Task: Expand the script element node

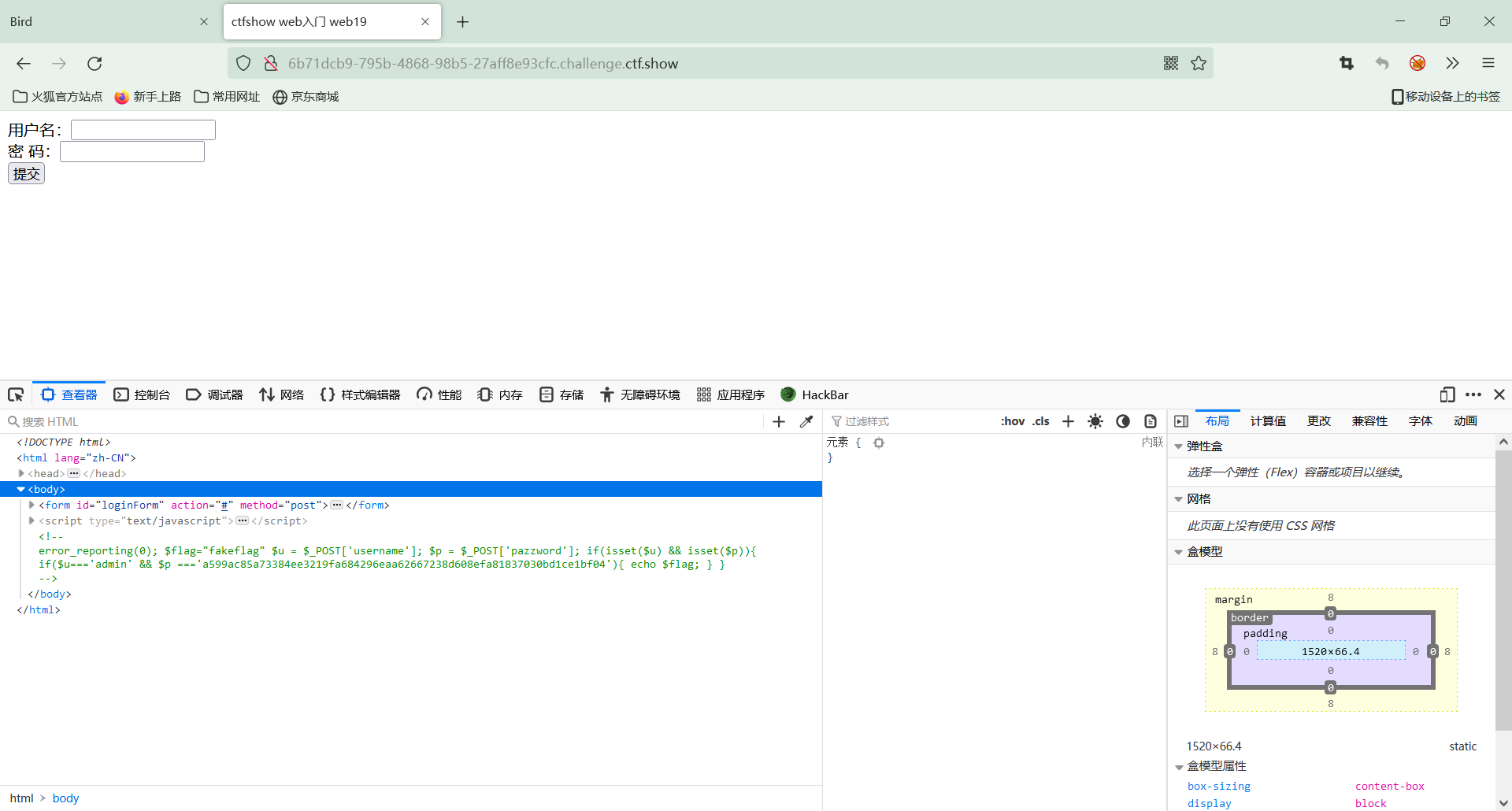Action: coord(31,520)
